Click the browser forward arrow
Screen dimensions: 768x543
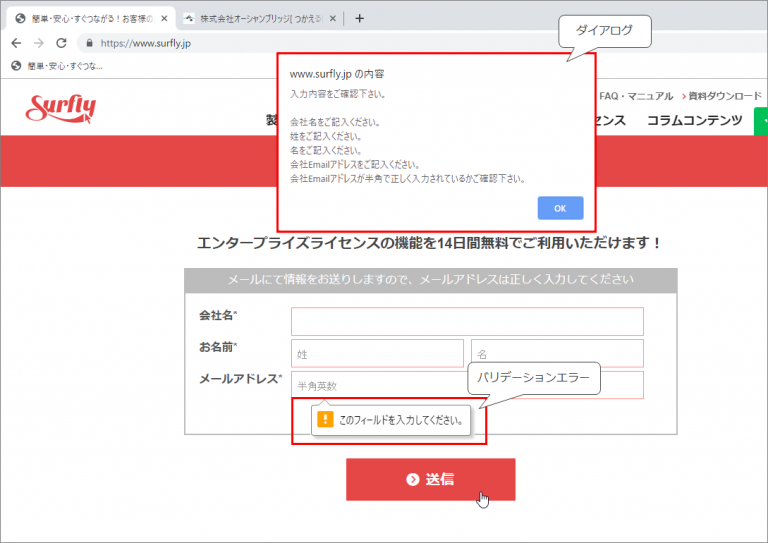pos(38,43)
